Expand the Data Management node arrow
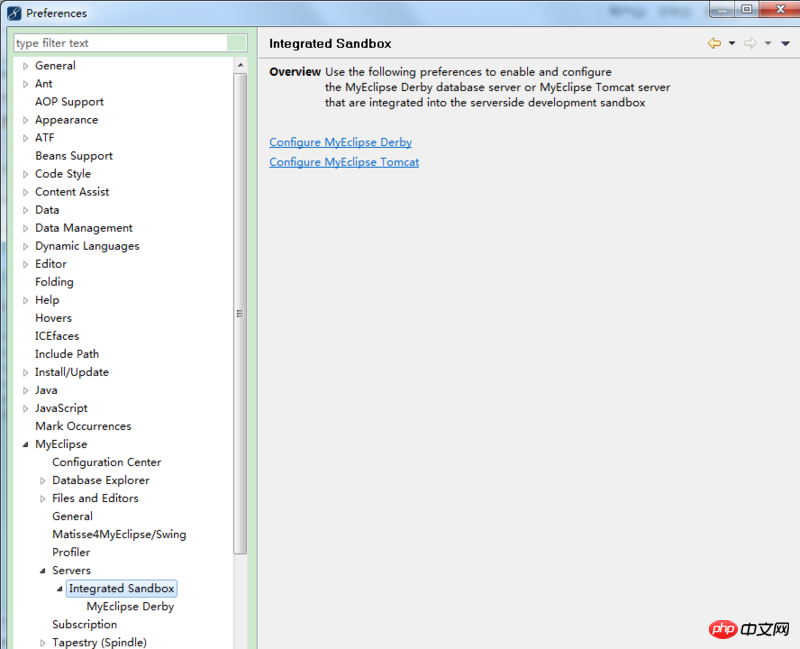 coord(26,228)
